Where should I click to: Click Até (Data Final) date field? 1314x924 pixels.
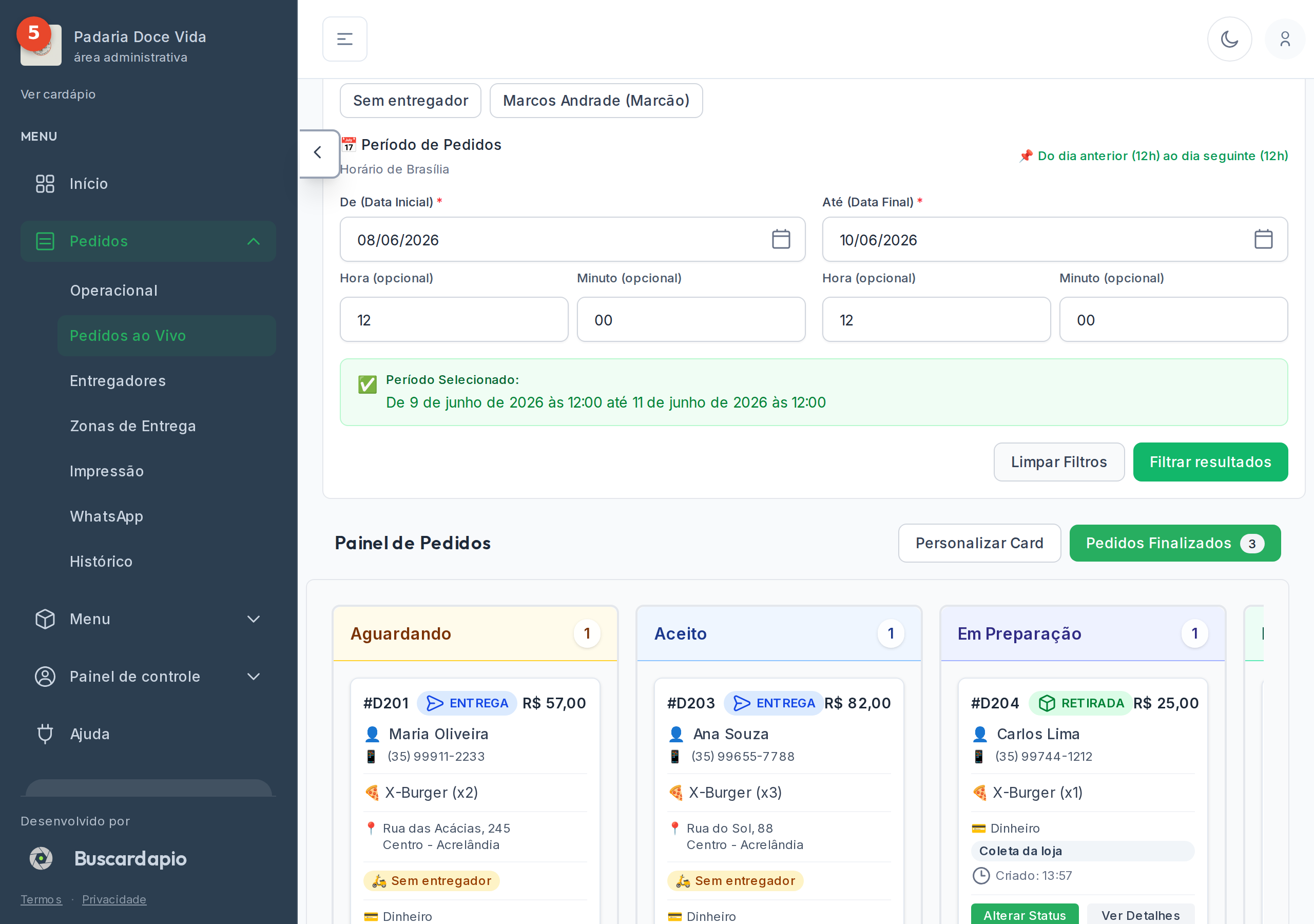tap(1055, 239)
